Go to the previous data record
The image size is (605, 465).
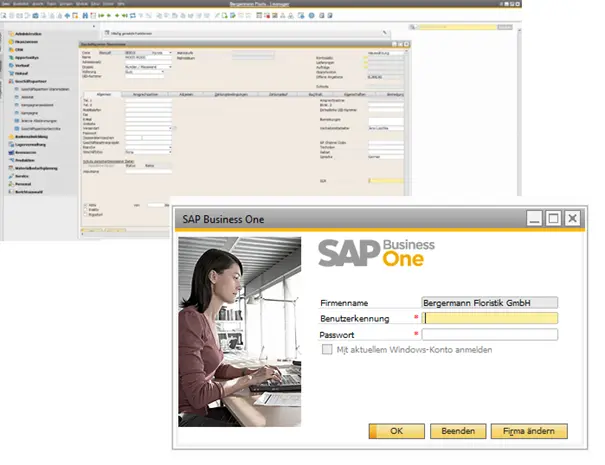[109, 15]
